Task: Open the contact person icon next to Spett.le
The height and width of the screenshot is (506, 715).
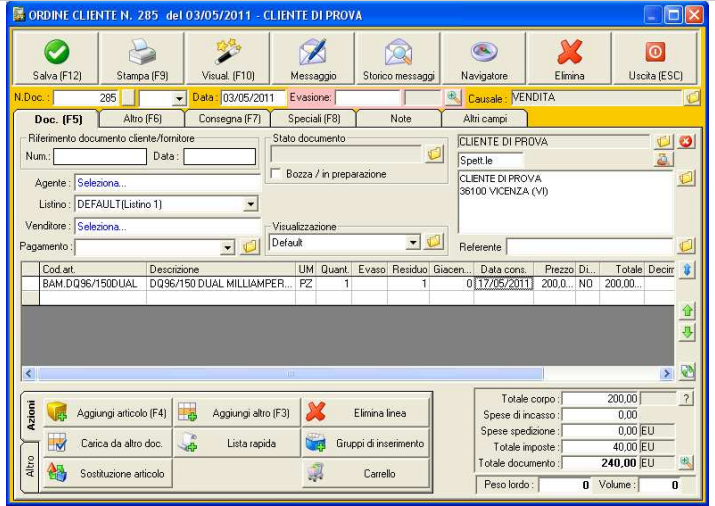Action: (x=663, y=160)
